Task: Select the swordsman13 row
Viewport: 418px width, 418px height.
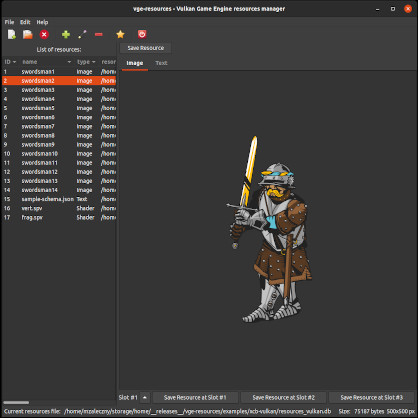Action: pos(59,181)
